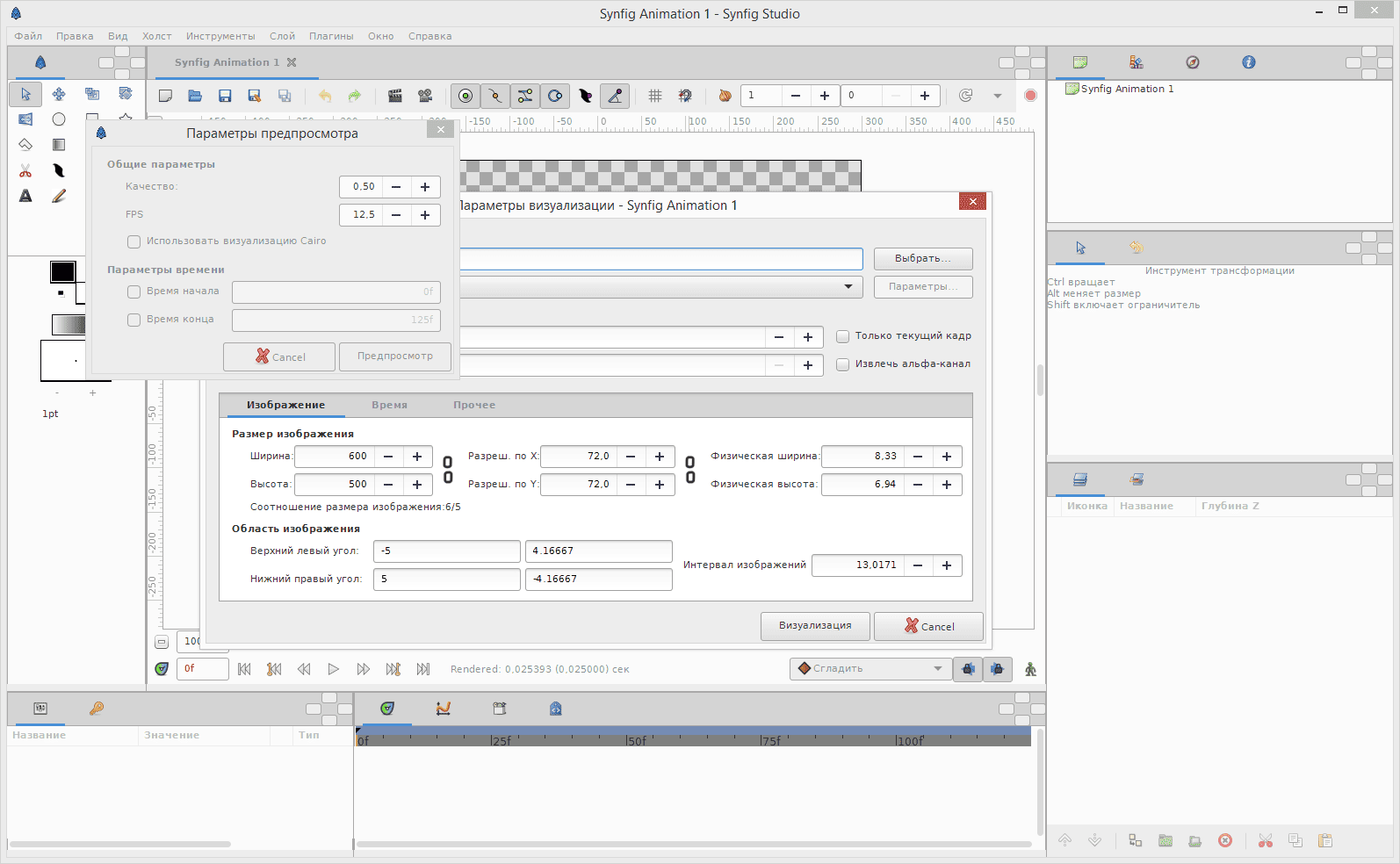1400x864 pixels.
Task: Select the Gradient tool
Action: (59, 145)
